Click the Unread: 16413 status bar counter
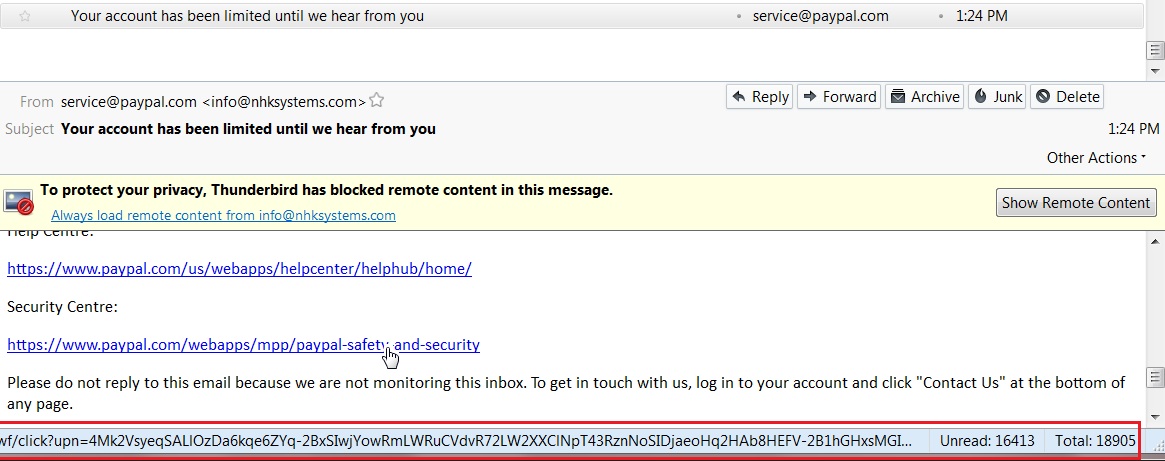This screenshot has width=1165, height=461. 986,439
